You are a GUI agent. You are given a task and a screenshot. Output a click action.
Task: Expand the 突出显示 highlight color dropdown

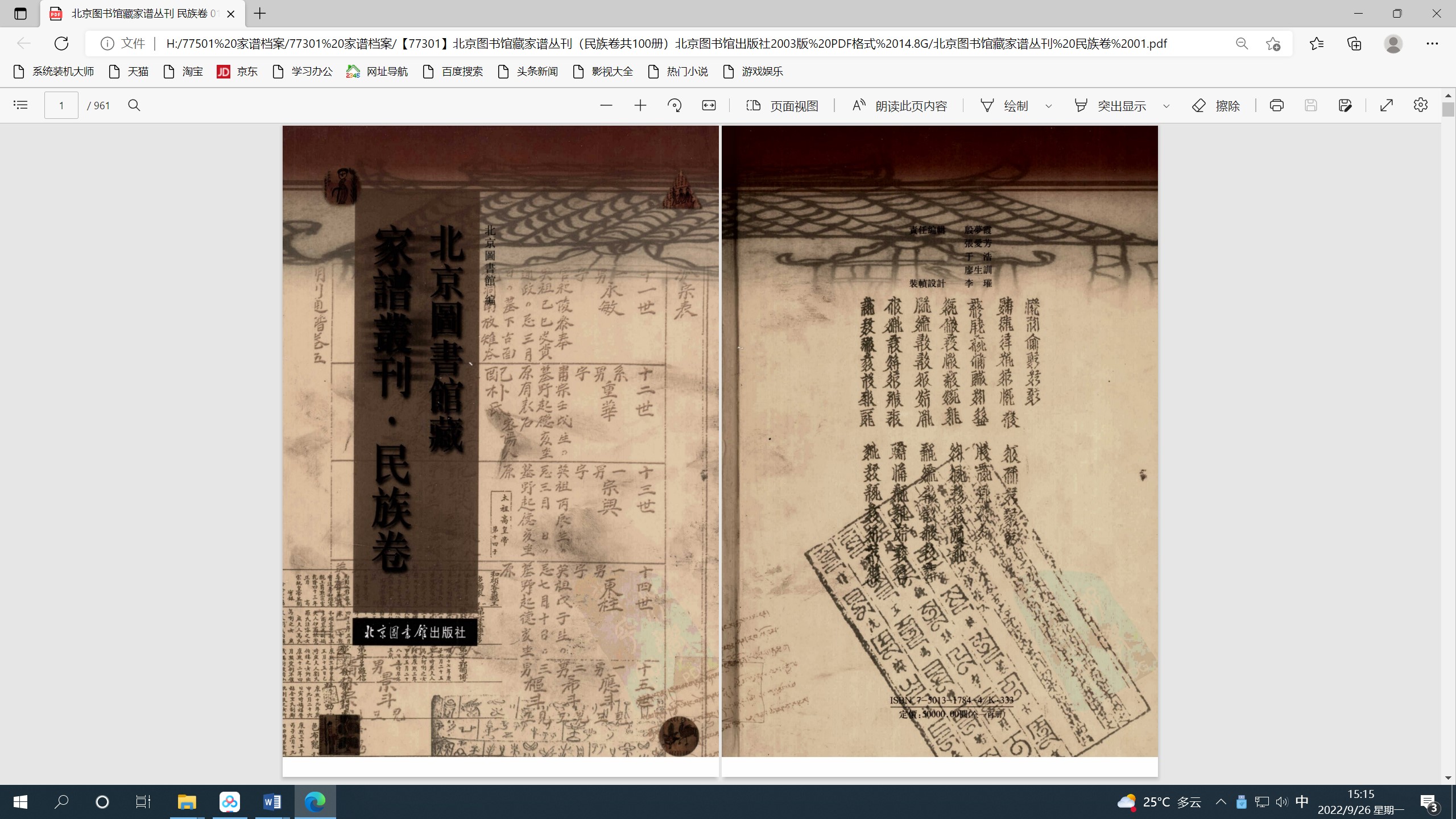coord(1167,106)
